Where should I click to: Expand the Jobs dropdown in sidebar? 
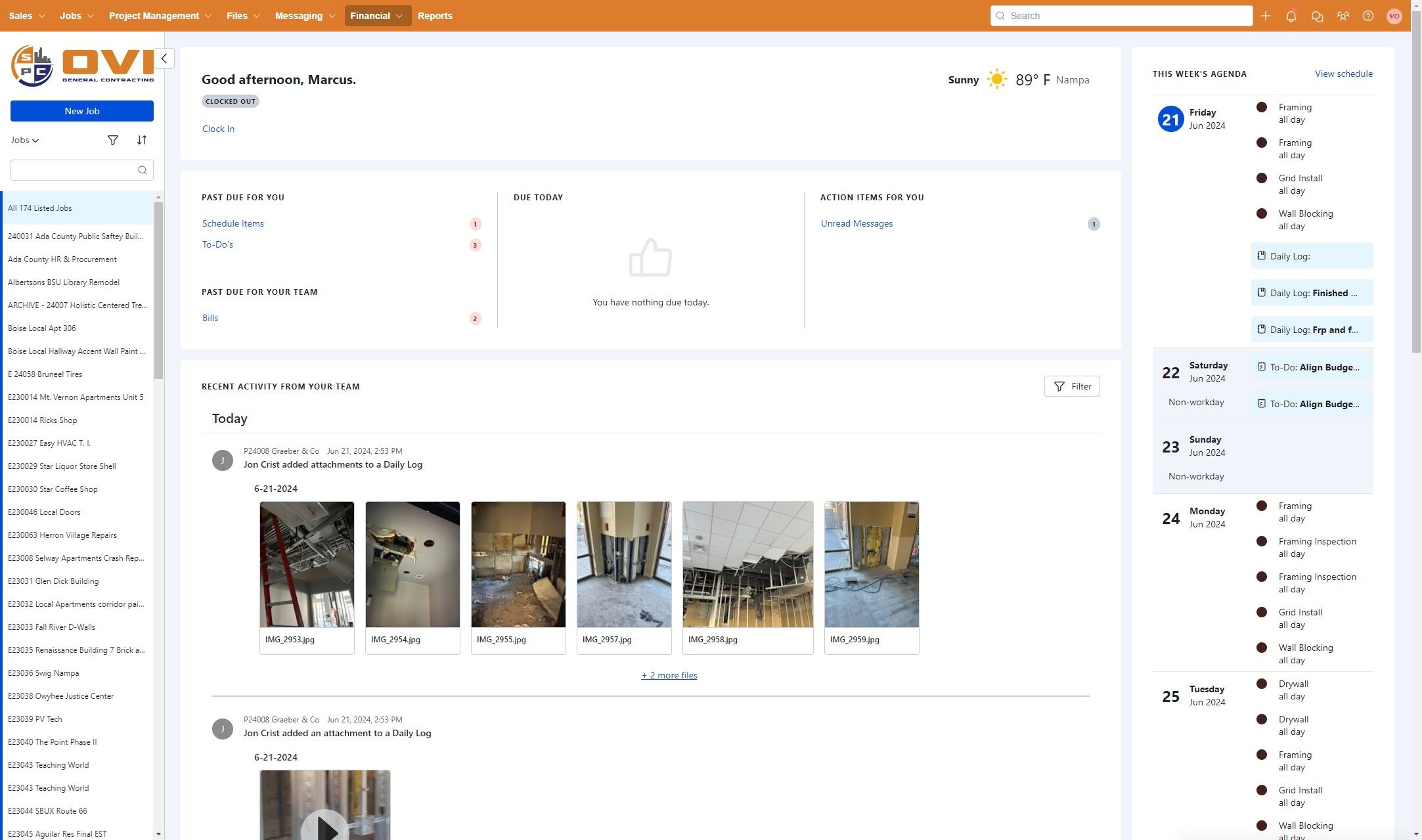[x=25, y=140]
